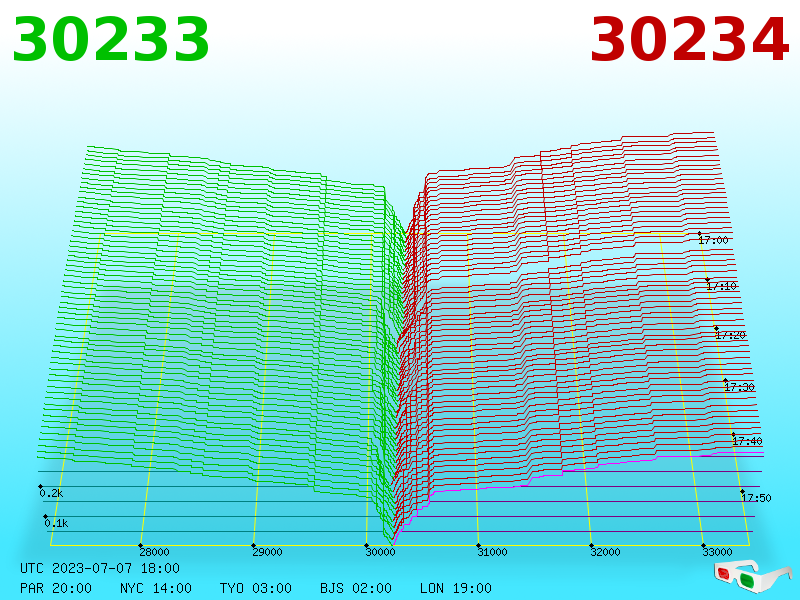
Task: Click the 17:00 time axis marker
Action: (x=713, y=240)
